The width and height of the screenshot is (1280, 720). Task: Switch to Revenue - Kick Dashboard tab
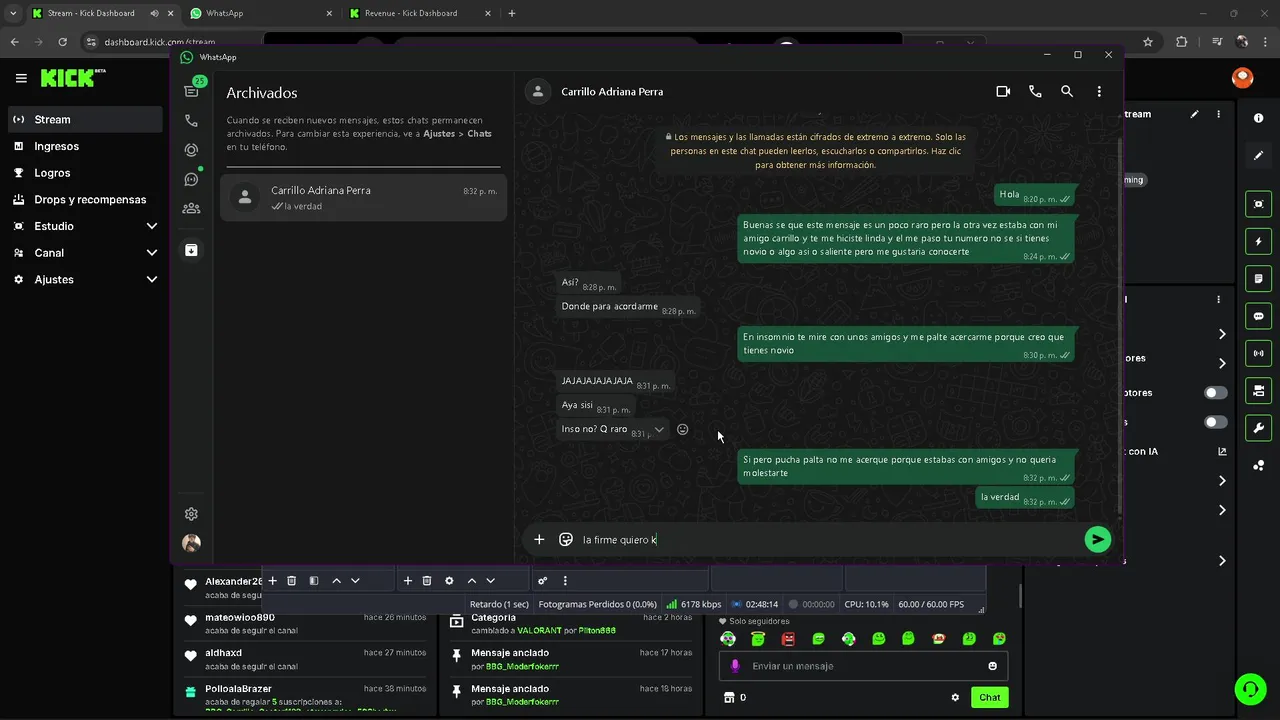coord(418,13)
